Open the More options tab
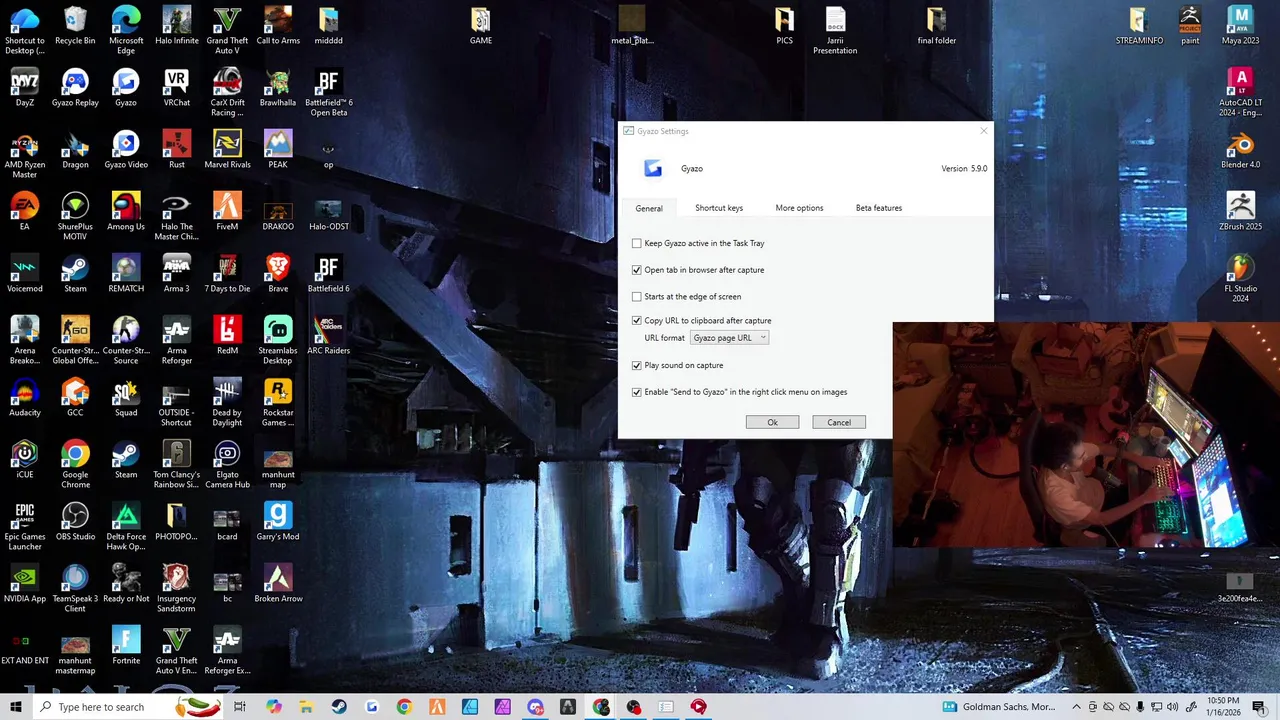Image resolution: width=1280 pixels, height=720 pixels. tap(799, 208)
